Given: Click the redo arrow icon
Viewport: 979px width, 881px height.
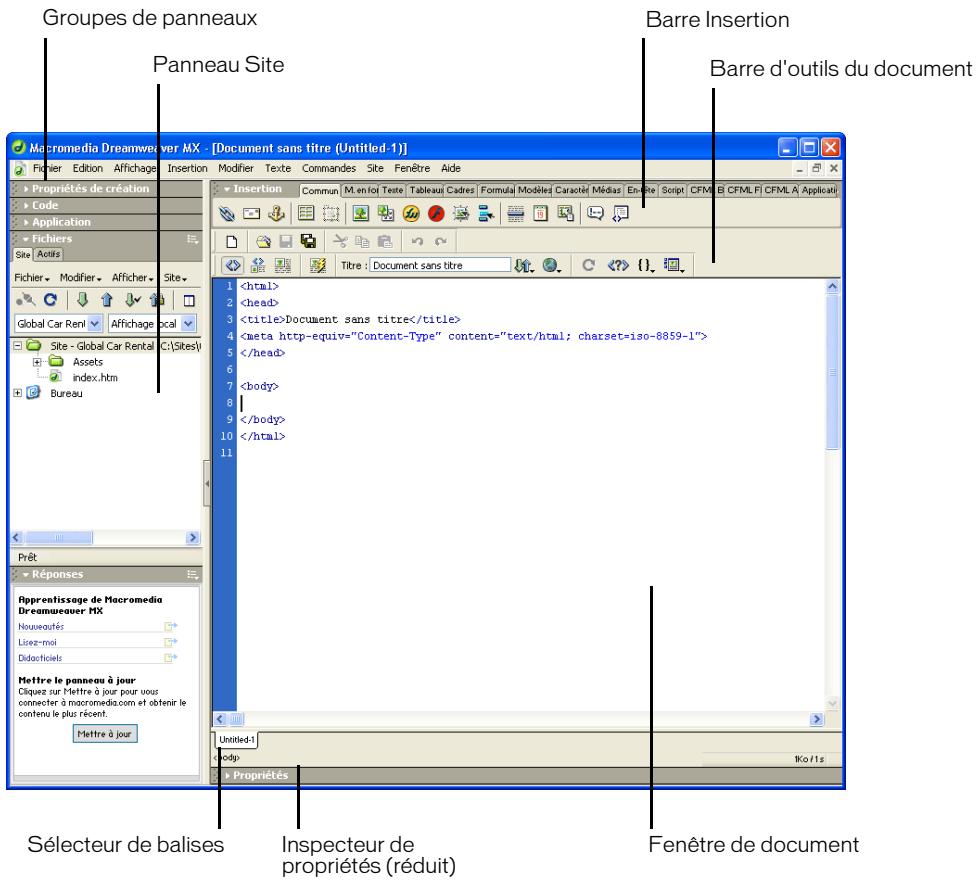Looking at the screenshot, I should pos(441,241).
